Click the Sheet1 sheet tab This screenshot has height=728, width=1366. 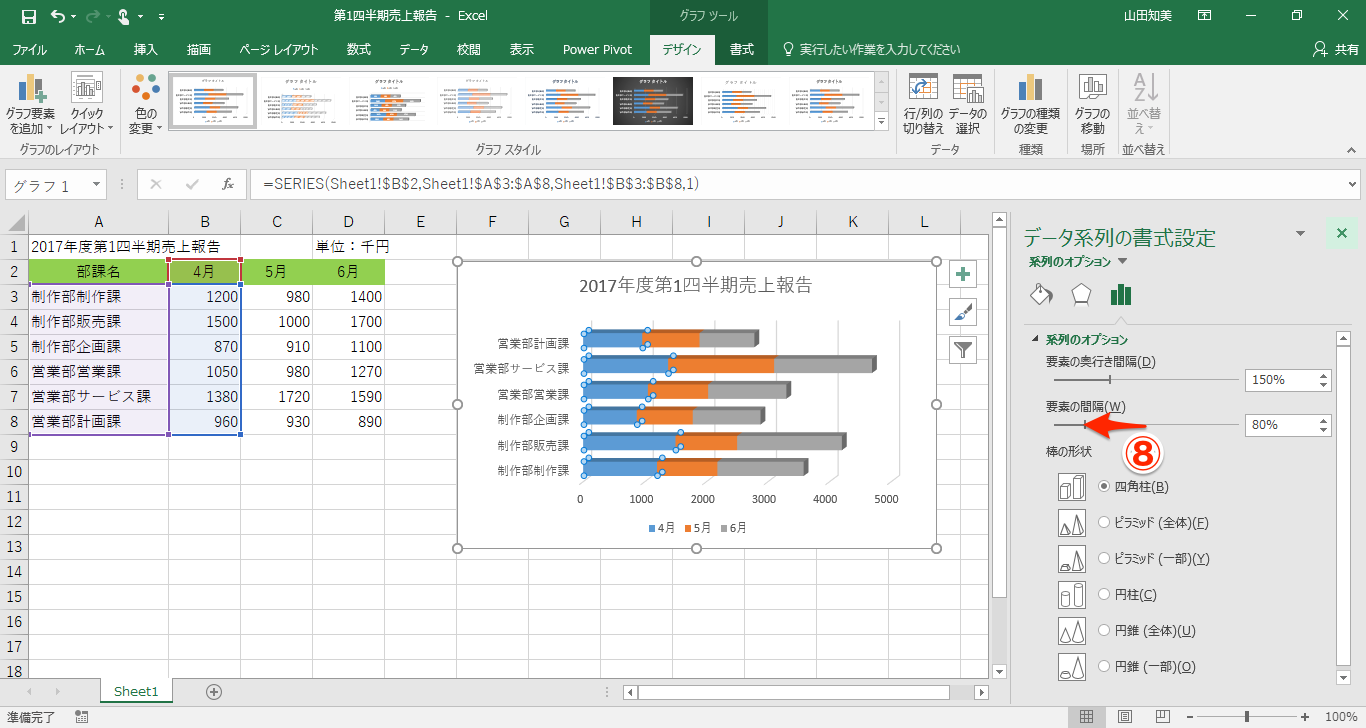(136, 691)
